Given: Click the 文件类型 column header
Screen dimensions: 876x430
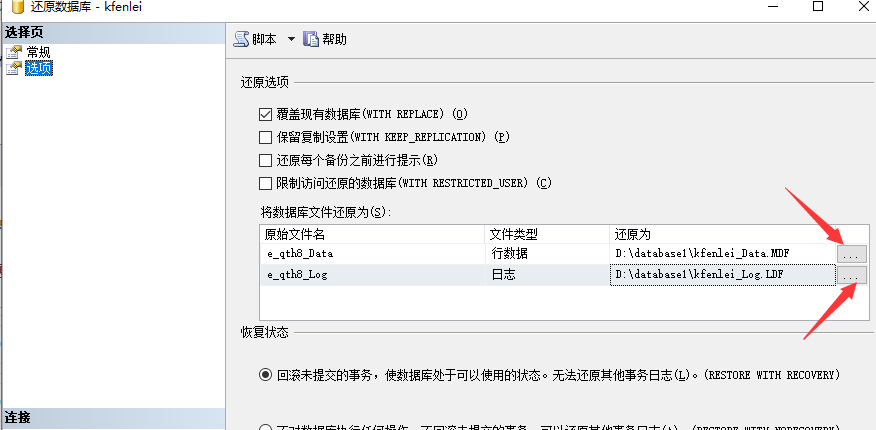Looking at the screenshot, I should pyautogui.click(x=545, y=234).
